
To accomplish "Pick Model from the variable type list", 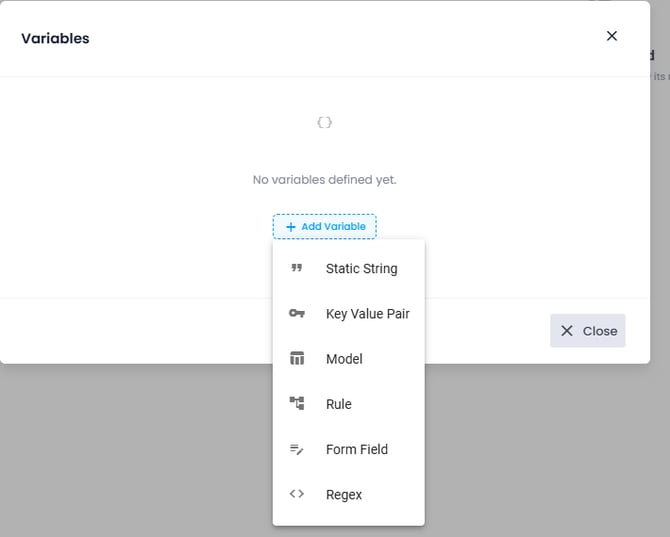I will (x=344, y=359).
